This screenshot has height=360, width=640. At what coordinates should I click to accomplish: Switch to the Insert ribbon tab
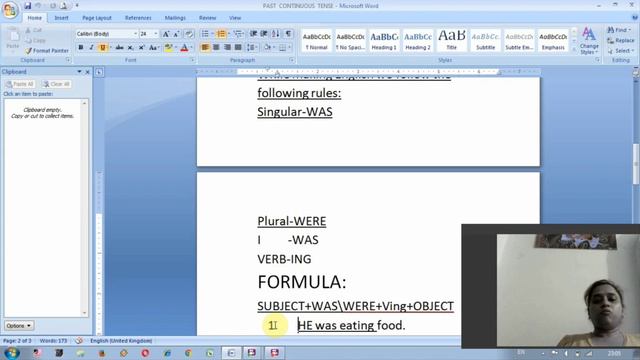click(61, 18)
